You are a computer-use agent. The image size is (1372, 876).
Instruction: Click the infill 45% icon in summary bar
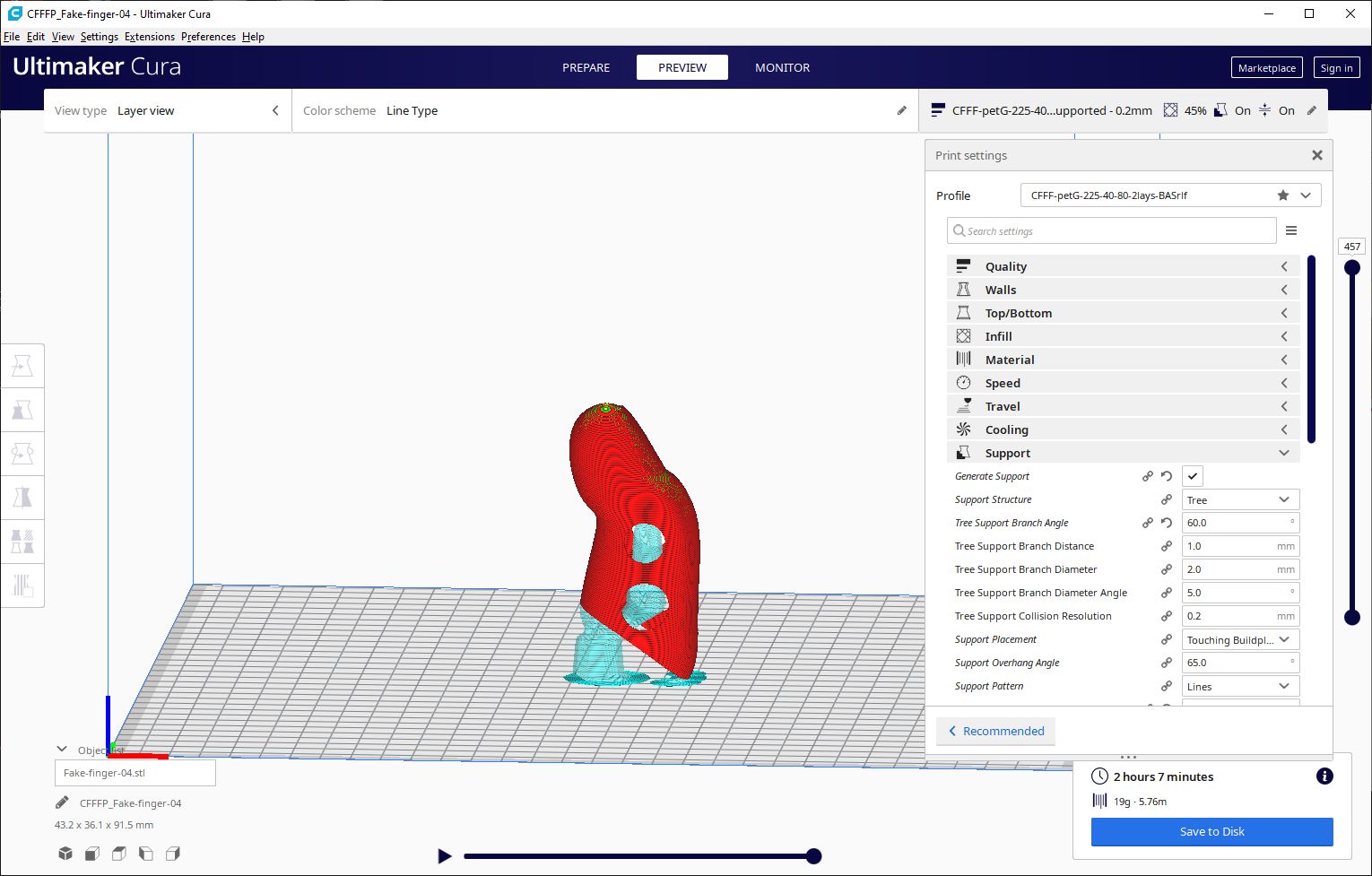pos(1170,110)
